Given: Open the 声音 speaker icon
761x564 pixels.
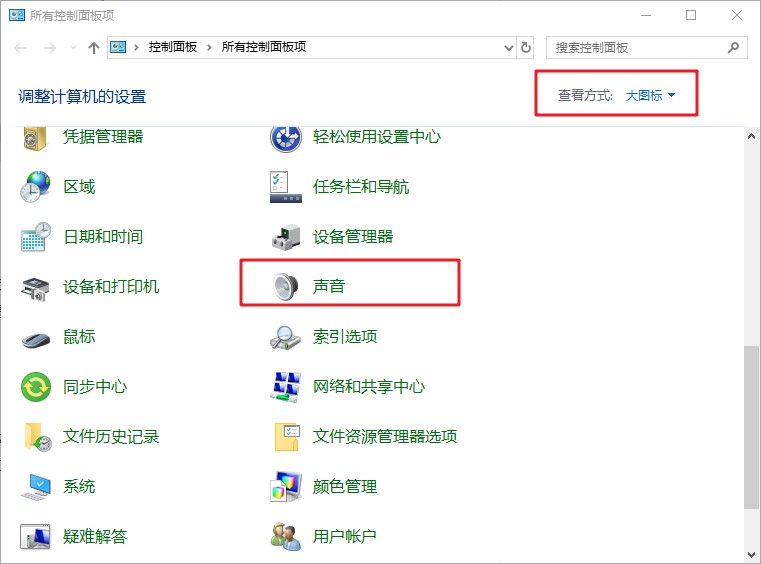Looking at the screenshot, I should 285,286.
